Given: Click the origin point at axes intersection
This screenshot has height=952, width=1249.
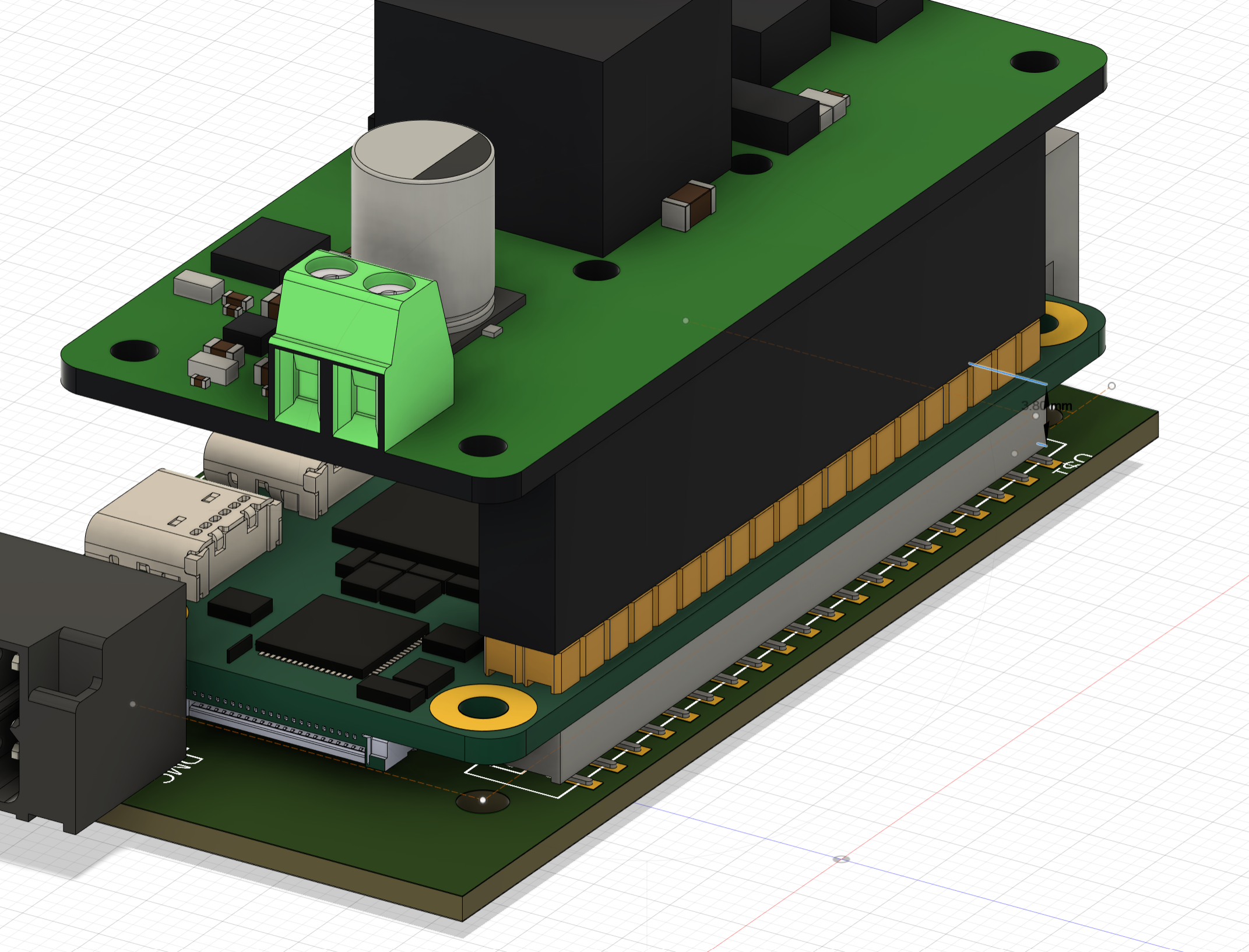Looking at the screenshot, I should 841,859.
